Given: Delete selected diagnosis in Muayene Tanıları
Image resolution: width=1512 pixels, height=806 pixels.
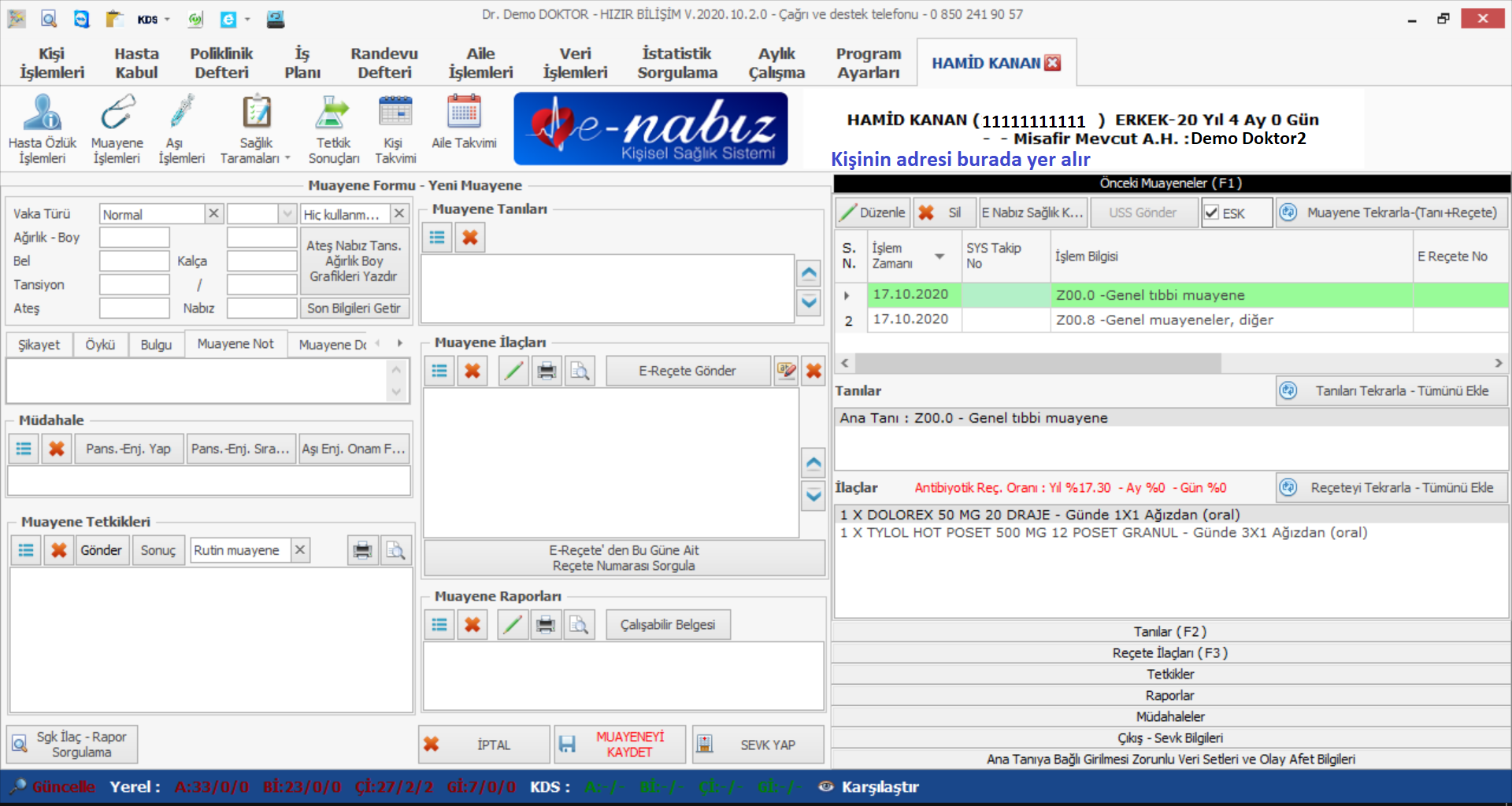Looking at the screenshot, I should (470, 238).
